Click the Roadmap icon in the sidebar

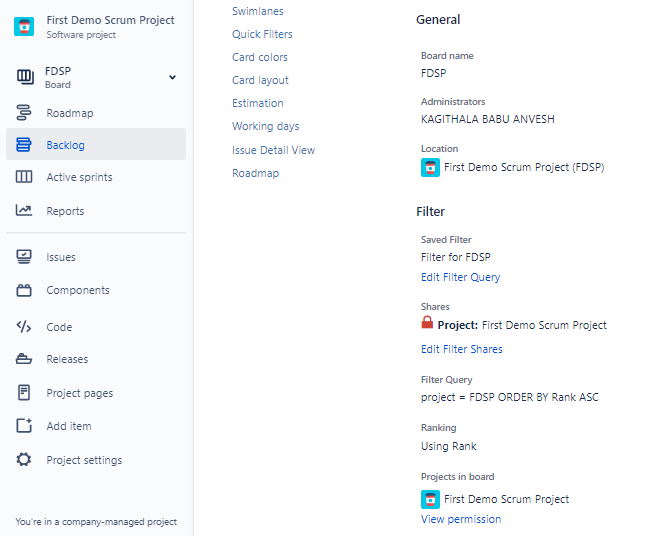coord(24,113)
